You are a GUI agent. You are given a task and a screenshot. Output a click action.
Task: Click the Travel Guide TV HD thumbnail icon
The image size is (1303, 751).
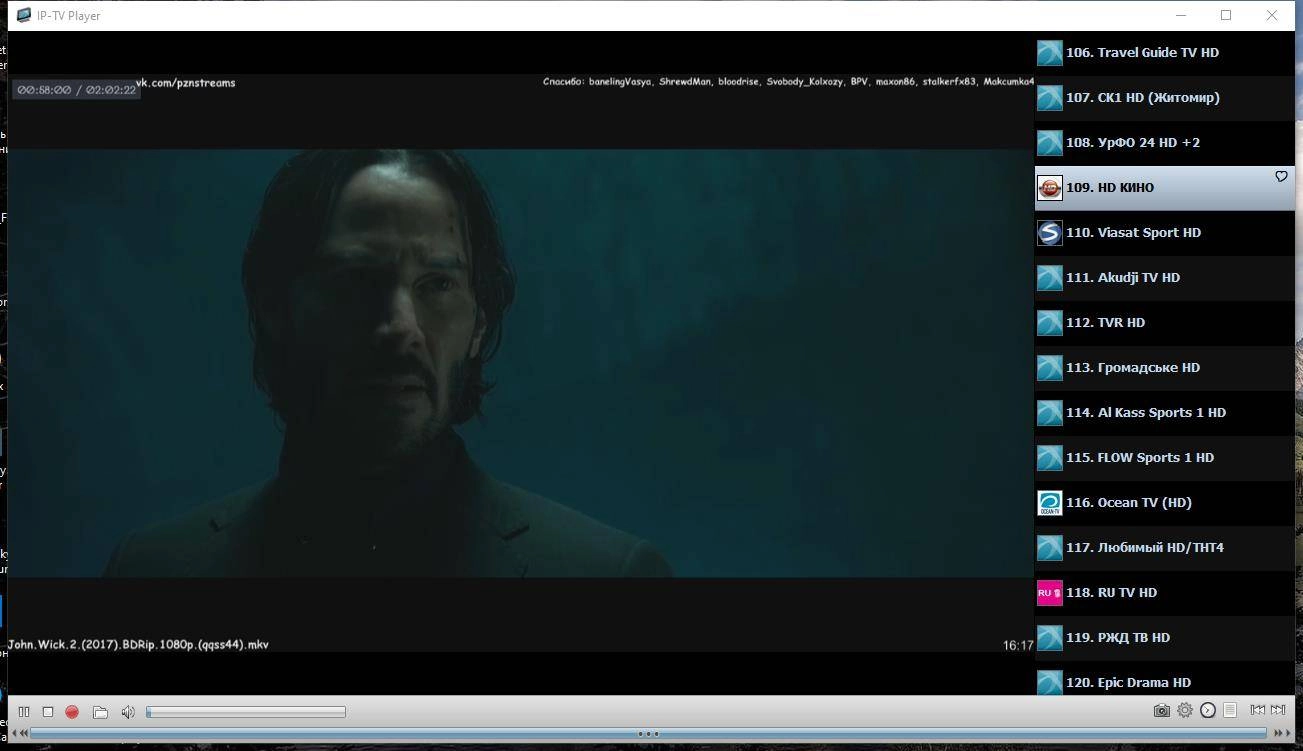pyautogui.click(x=1049, y=53)
